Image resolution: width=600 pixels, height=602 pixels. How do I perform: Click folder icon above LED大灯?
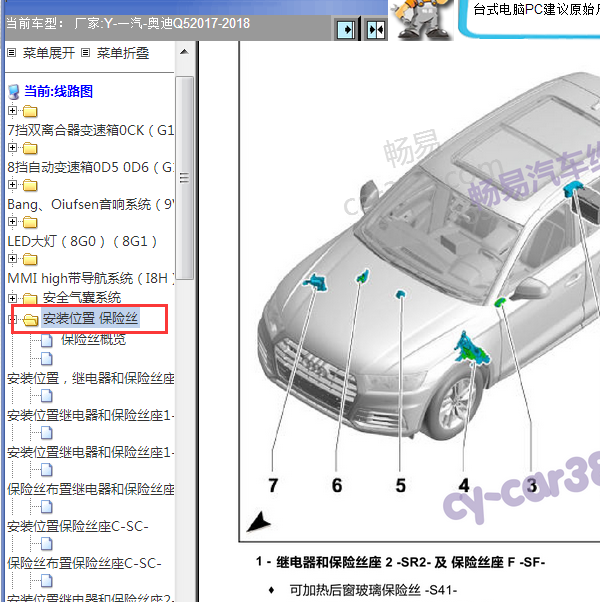click(x=30, y=222)
